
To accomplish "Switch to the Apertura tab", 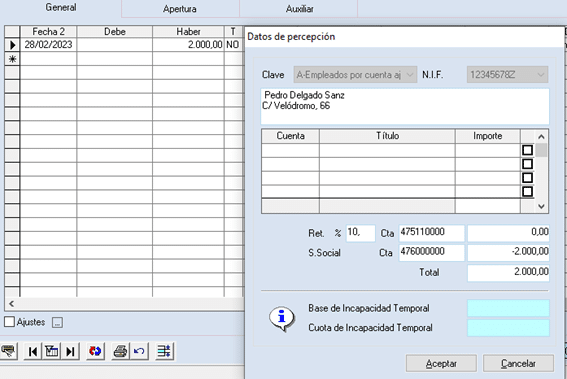I will coord(180,9).
